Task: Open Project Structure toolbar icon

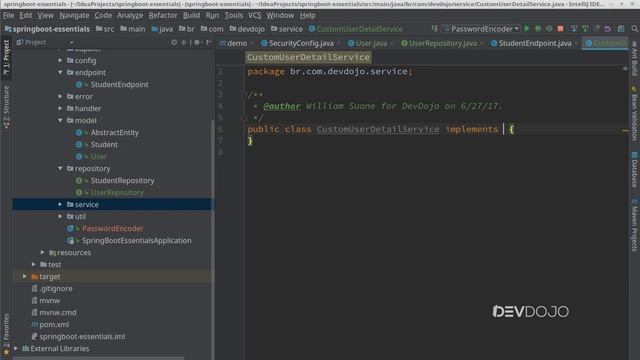Action: click(x=621, y=29)
